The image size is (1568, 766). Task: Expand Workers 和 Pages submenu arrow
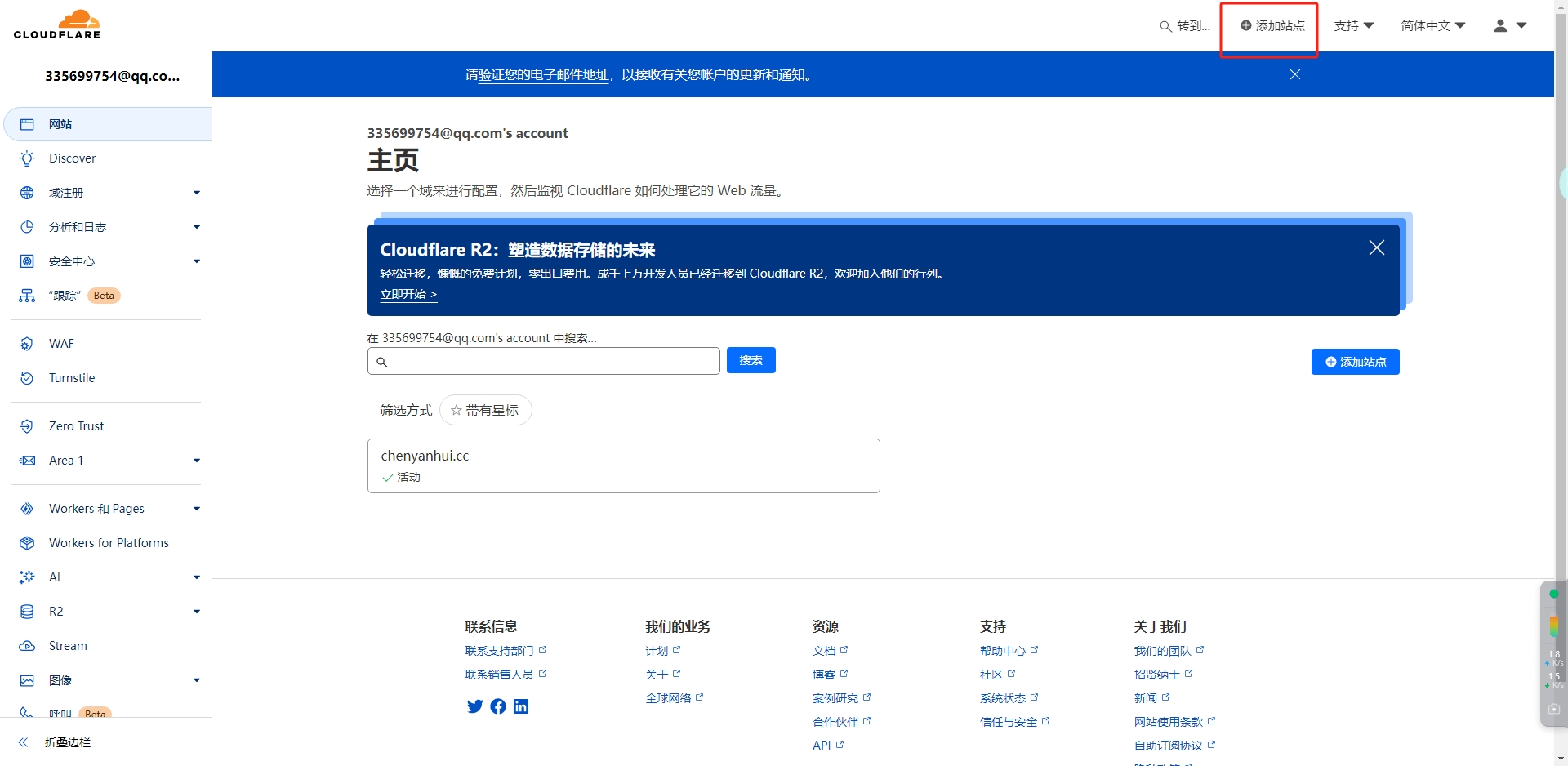point(197,509)
